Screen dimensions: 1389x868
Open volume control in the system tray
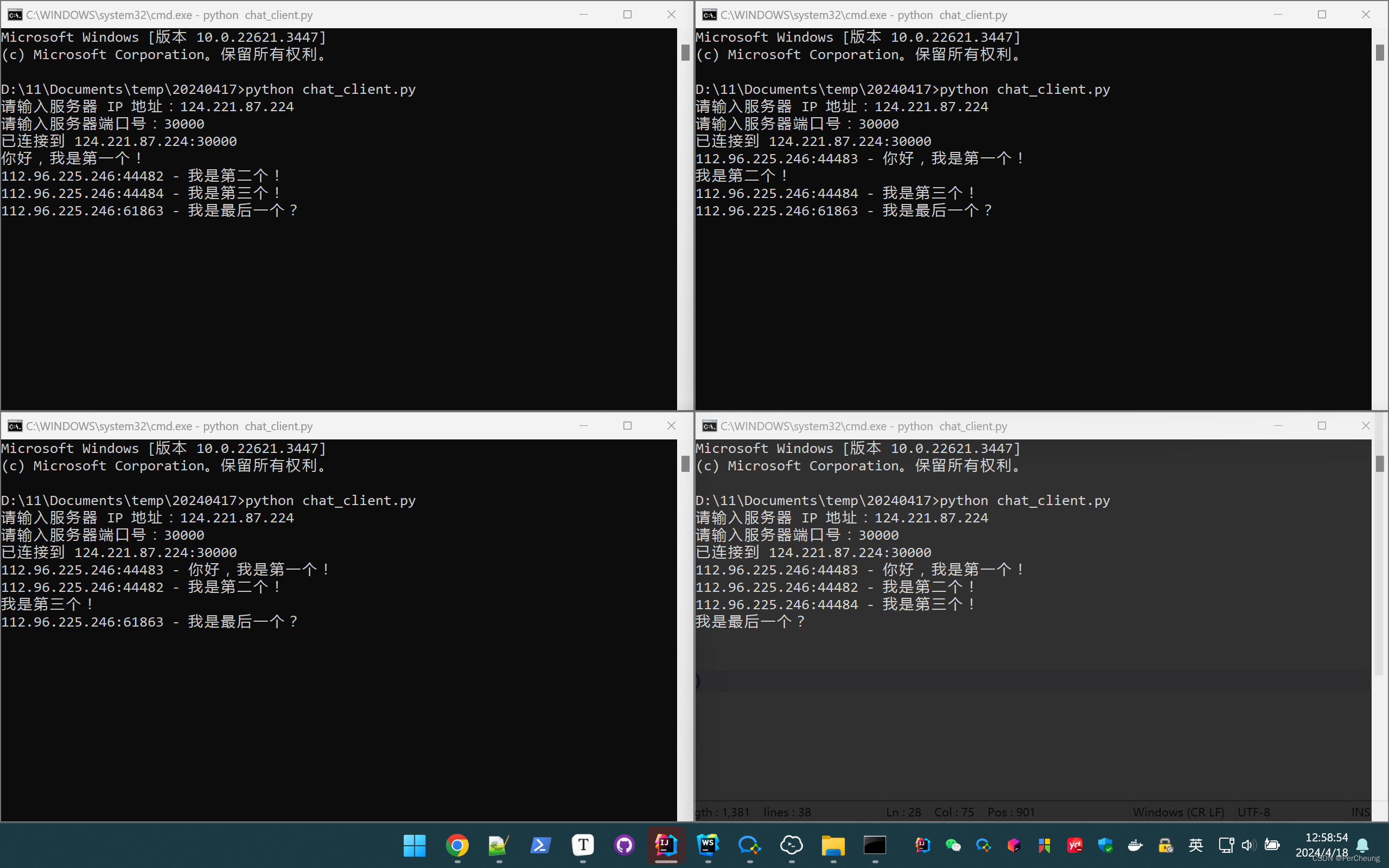point(1248,845)
